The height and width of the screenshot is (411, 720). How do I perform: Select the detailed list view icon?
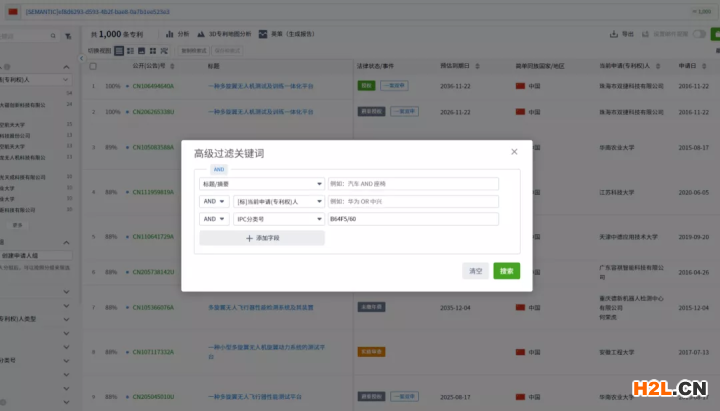tap(130, 51)
